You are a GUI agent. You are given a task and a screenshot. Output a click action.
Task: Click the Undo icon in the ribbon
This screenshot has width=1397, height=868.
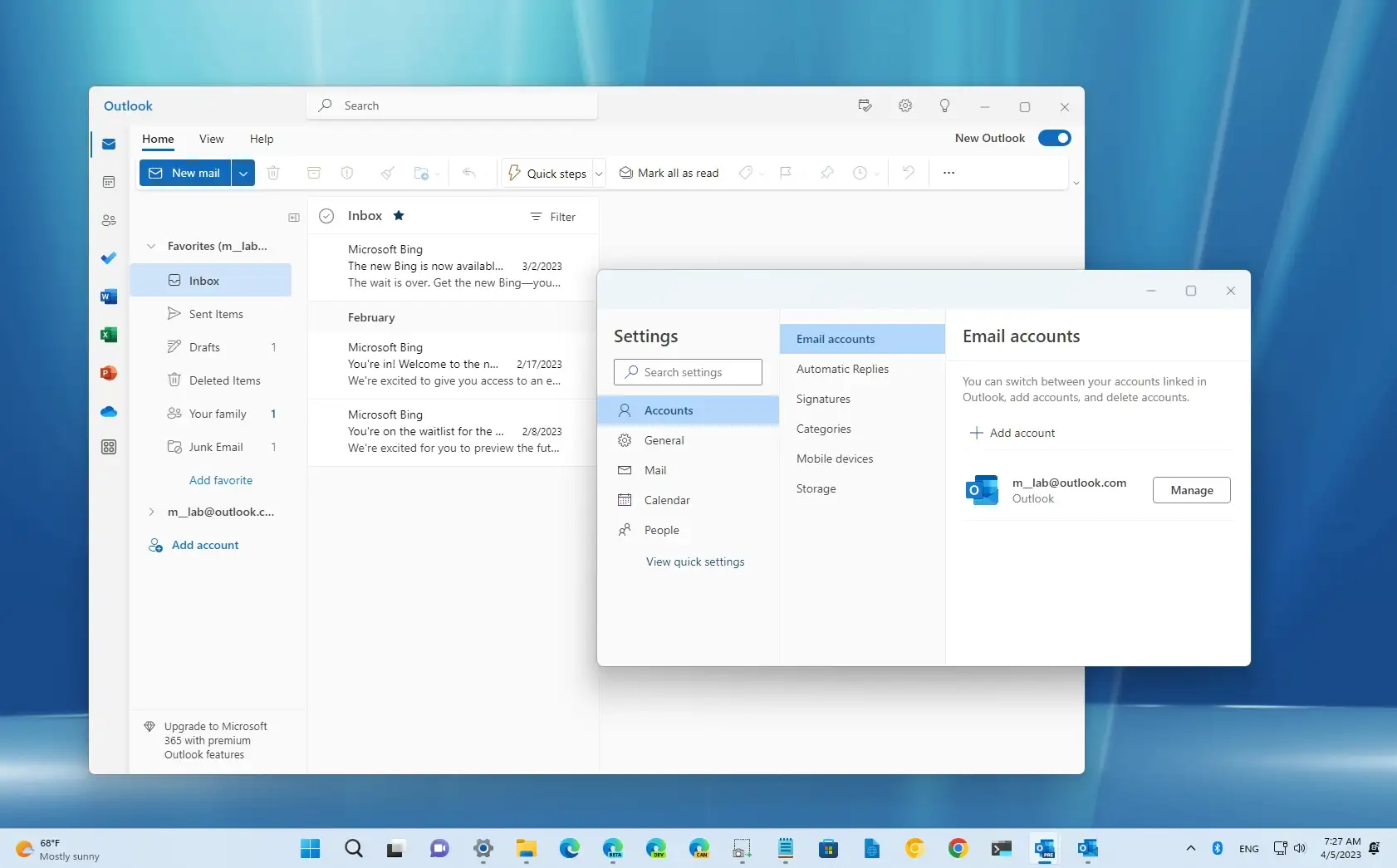click(909, 173)
